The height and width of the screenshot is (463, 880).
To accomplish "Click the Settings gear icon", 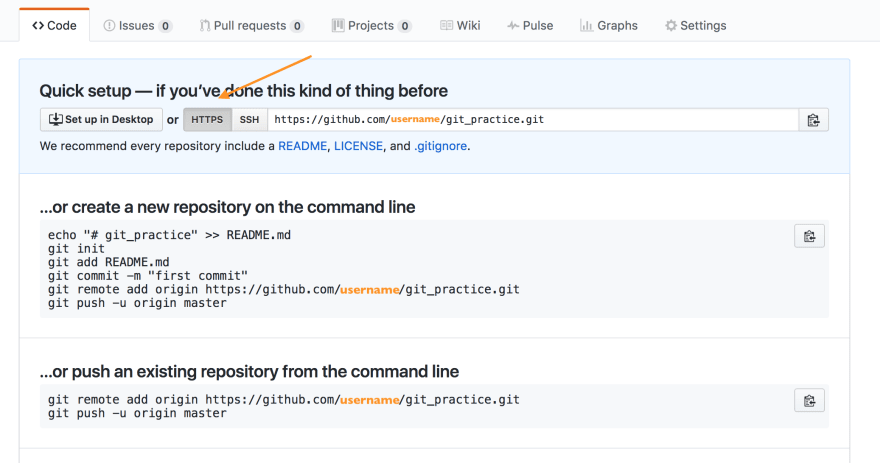I will 671,26.
